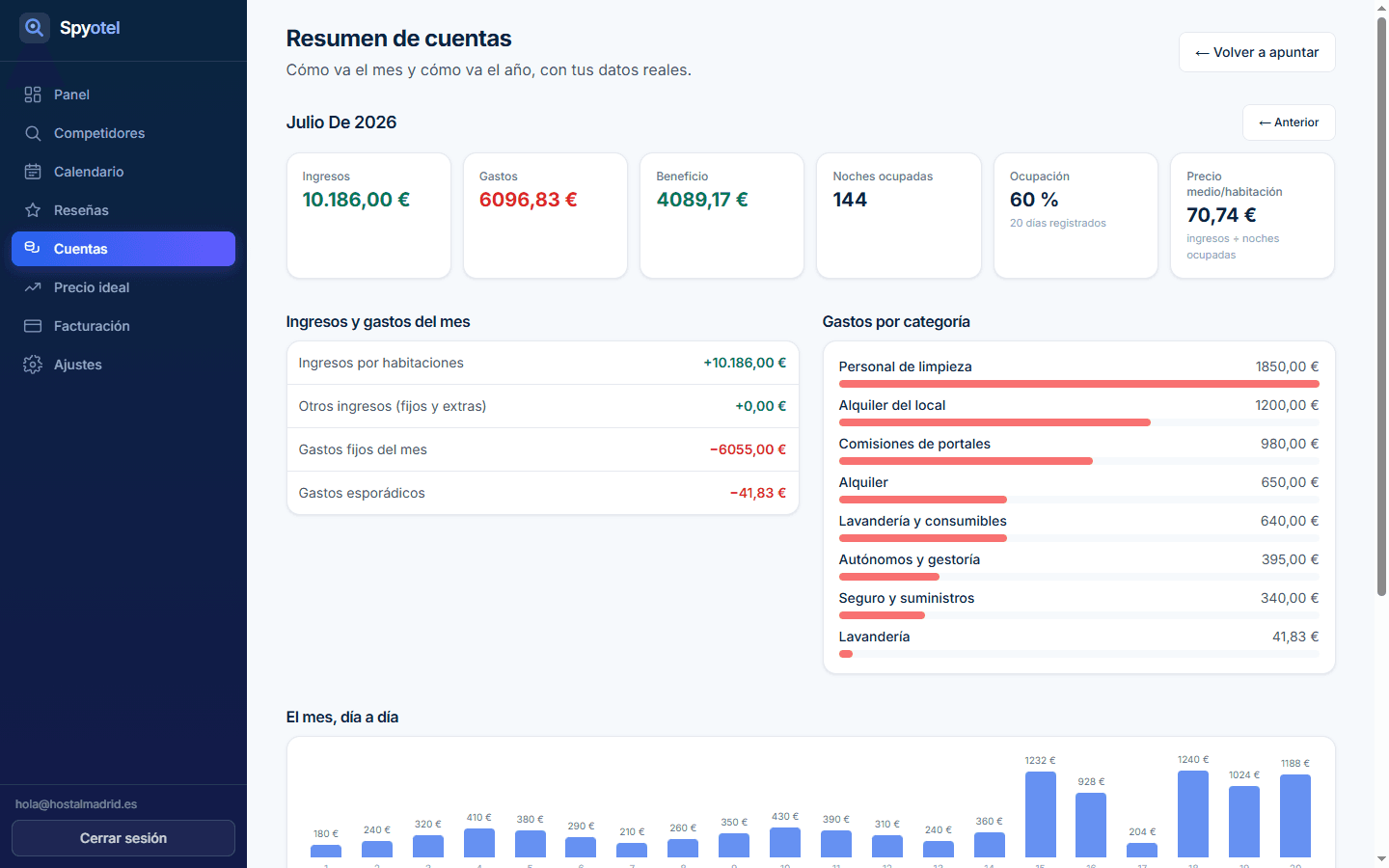Click the Competidores search icon
This screenshot has height=868, width=1389.
click(x=33, y=133)
